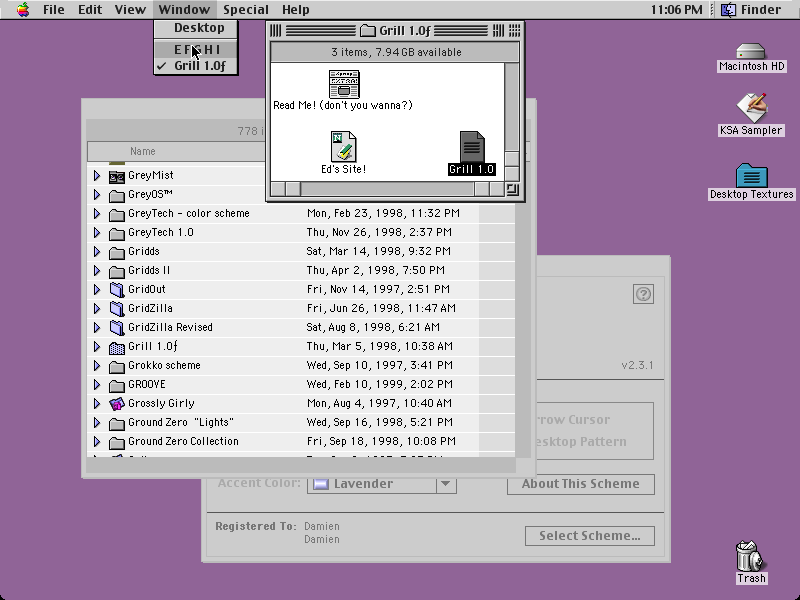Open the Edit menu
The height and width of the screenshot is (600, 800).
(90, 9)
